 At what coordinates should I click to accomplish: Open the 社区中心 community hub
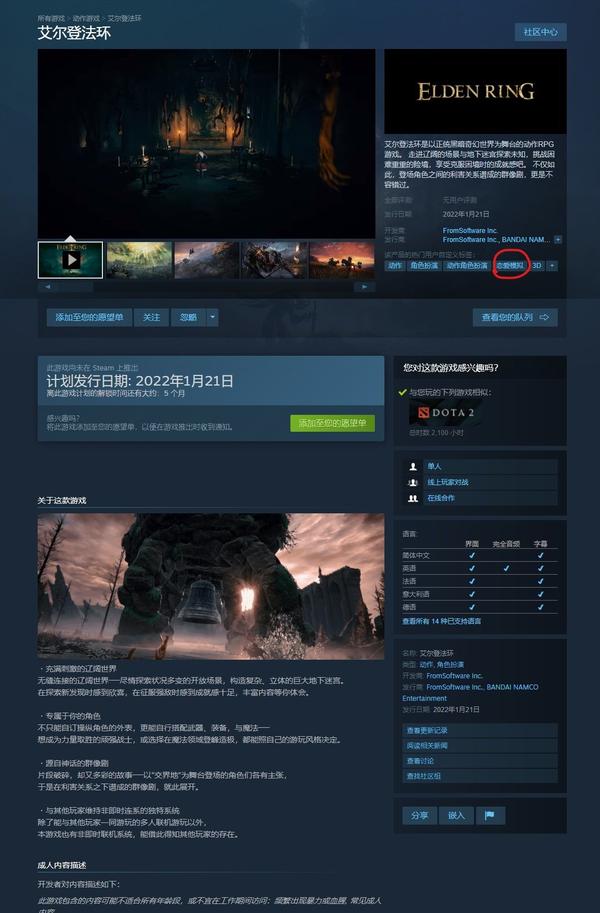[540, 32]
